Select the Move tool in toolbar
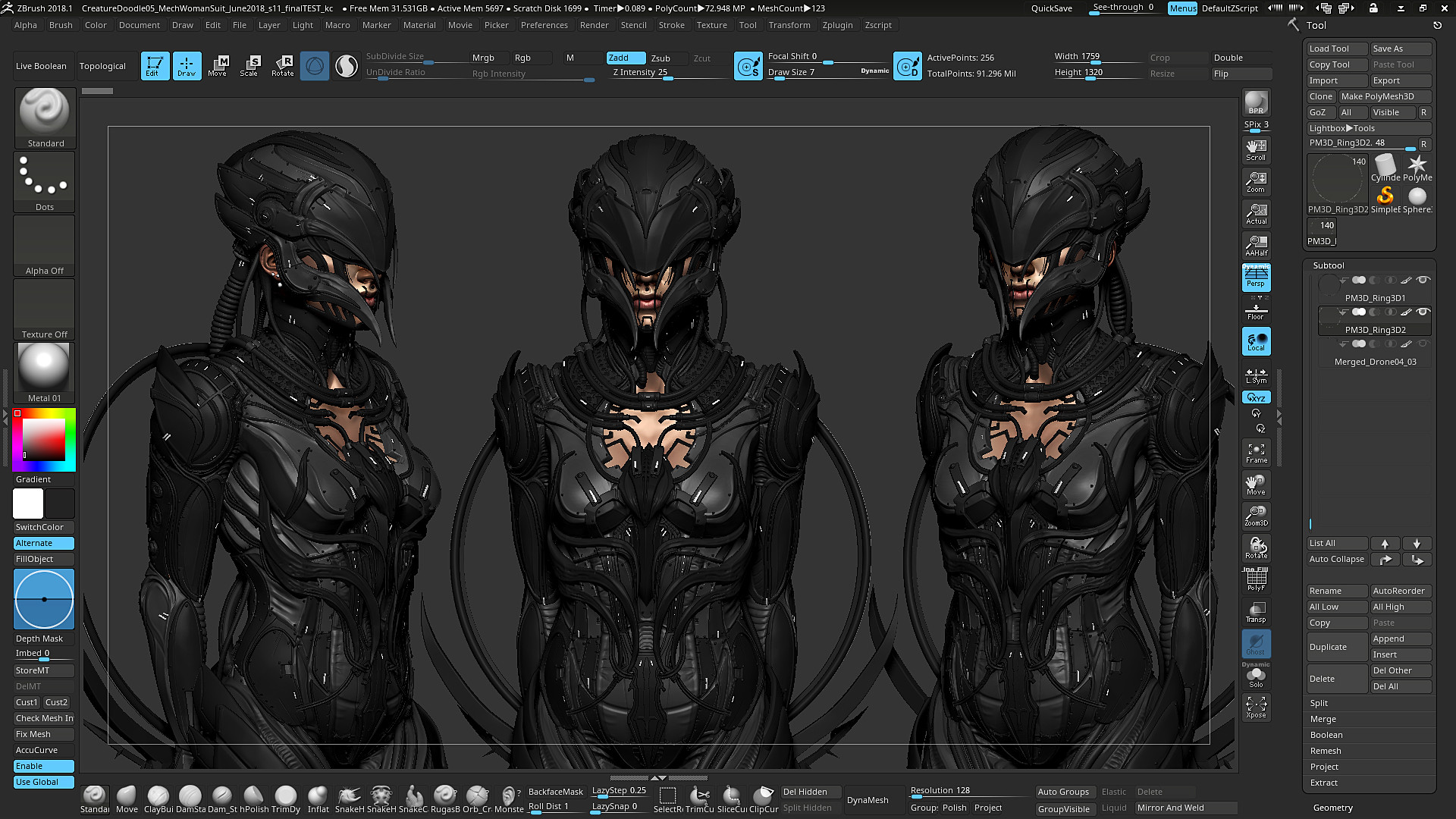 [x=218, y=64]
